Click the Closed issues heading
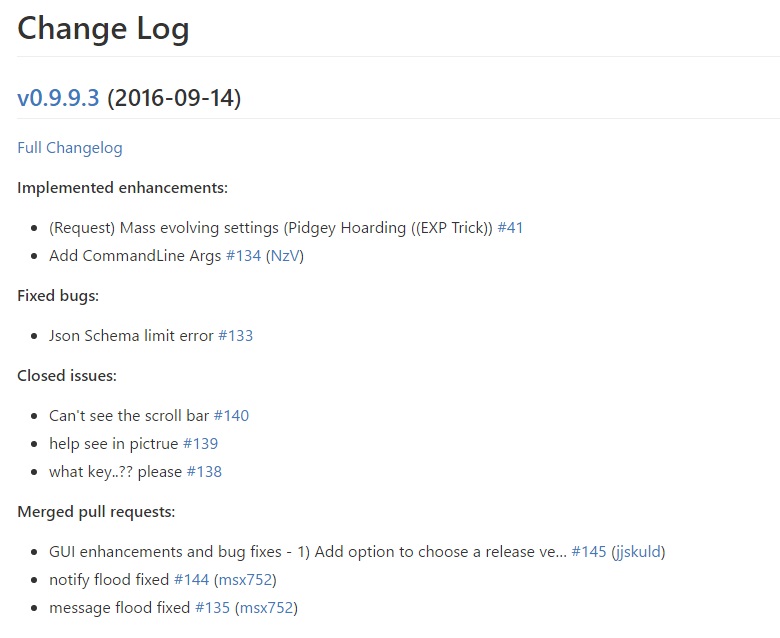 click(67, 375)
